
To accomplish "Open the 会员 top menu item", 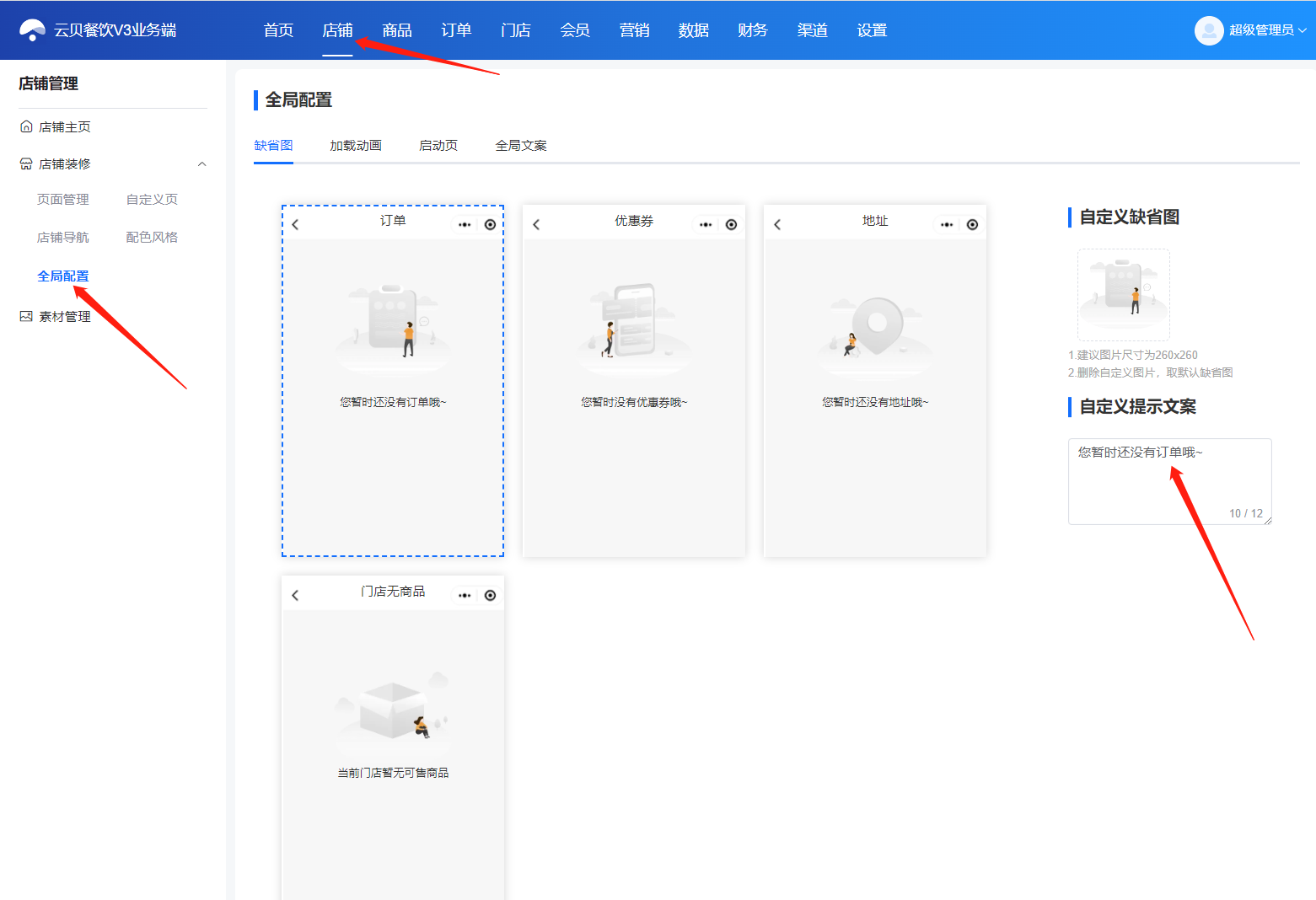I will (x=575, y=30).
